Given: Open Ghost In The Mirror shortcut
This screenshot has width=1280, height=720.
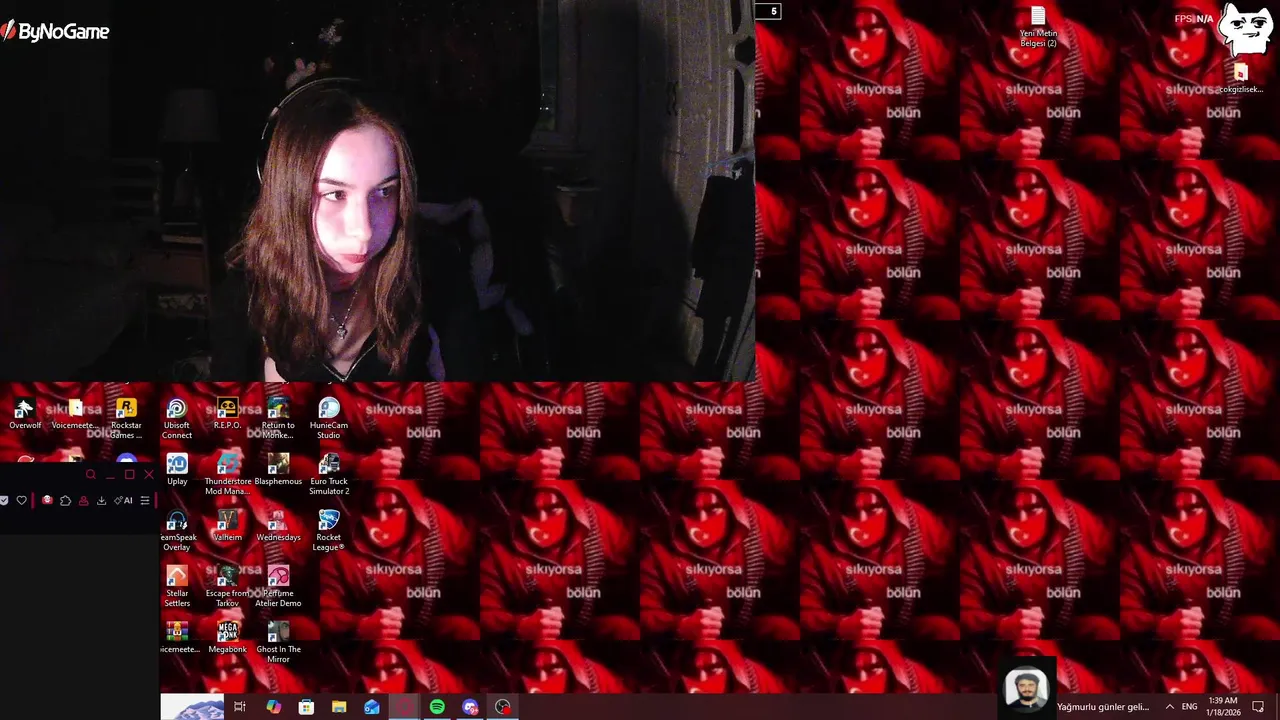Looking at the screenshot, I should [278, 642].
